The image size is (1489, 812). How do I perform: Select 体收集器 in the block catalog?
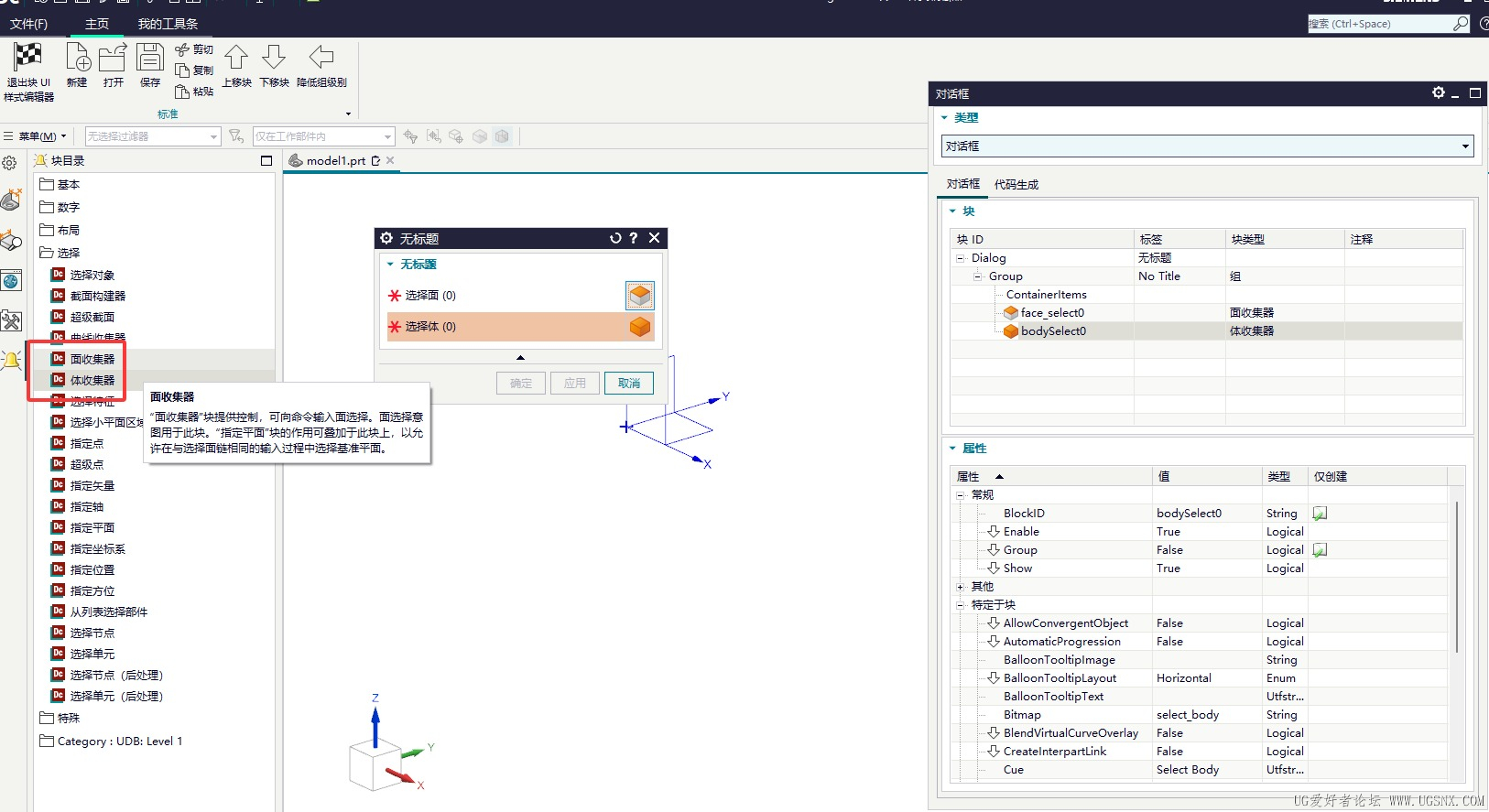[92, 380]
